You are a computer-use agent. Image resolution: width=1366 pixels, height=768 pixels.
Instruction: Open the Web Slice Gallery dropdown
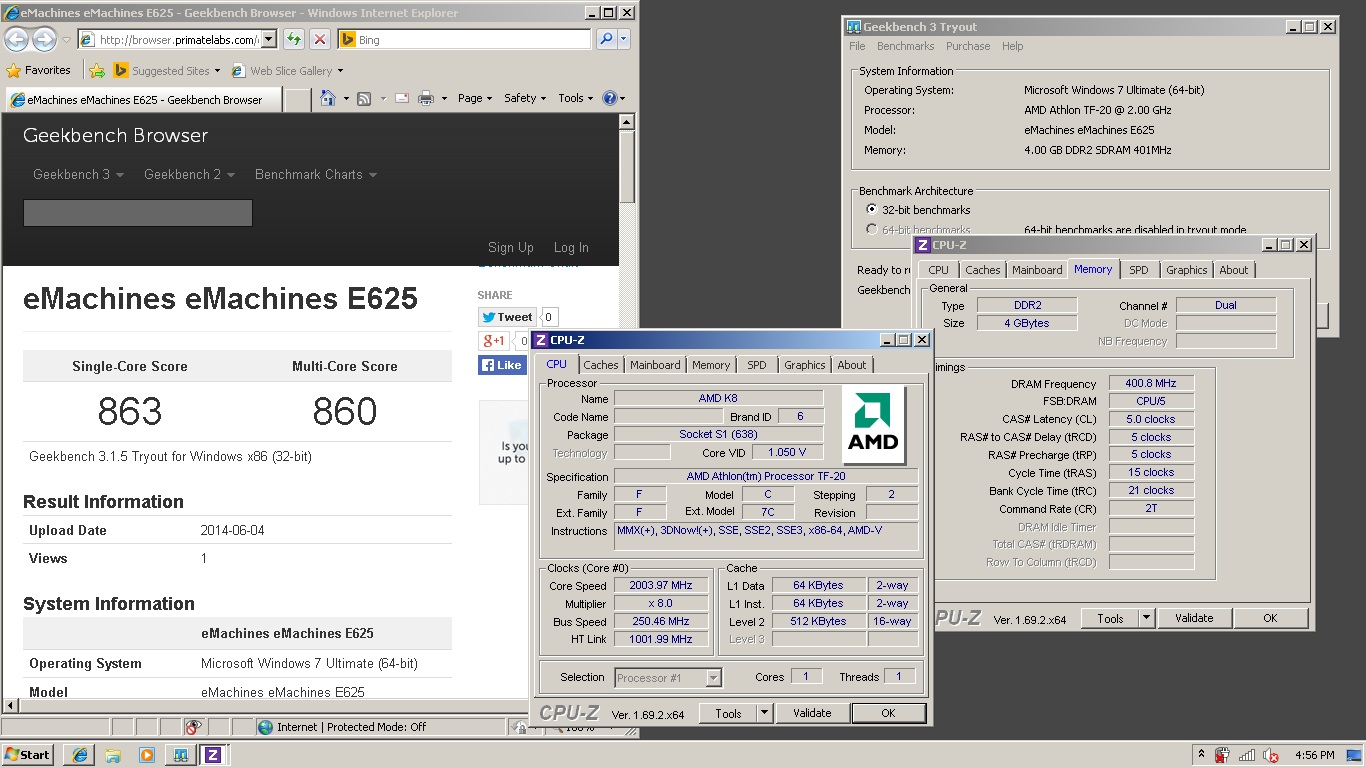click(x=340, y=71)
